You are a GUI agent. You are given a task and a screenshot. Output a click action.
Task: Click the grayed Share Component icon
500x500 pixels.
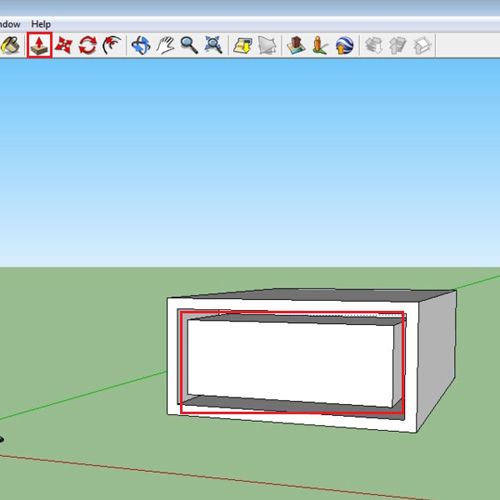[x=422, y=45]
